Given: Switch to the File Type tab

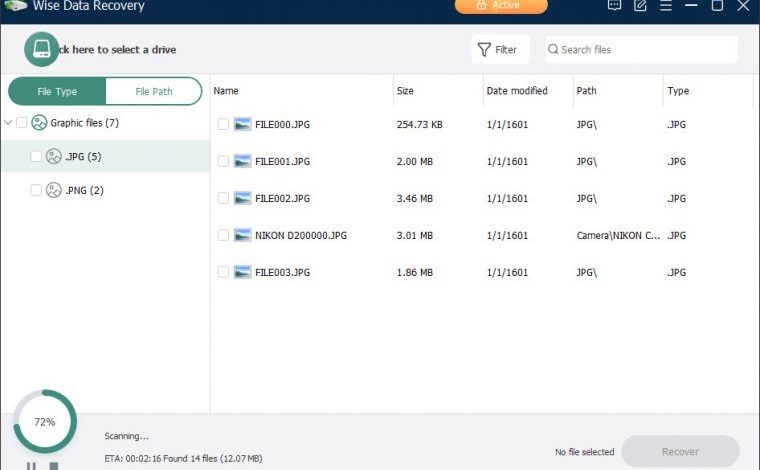Looking at the screenshot, I should [x=57, y=91].
